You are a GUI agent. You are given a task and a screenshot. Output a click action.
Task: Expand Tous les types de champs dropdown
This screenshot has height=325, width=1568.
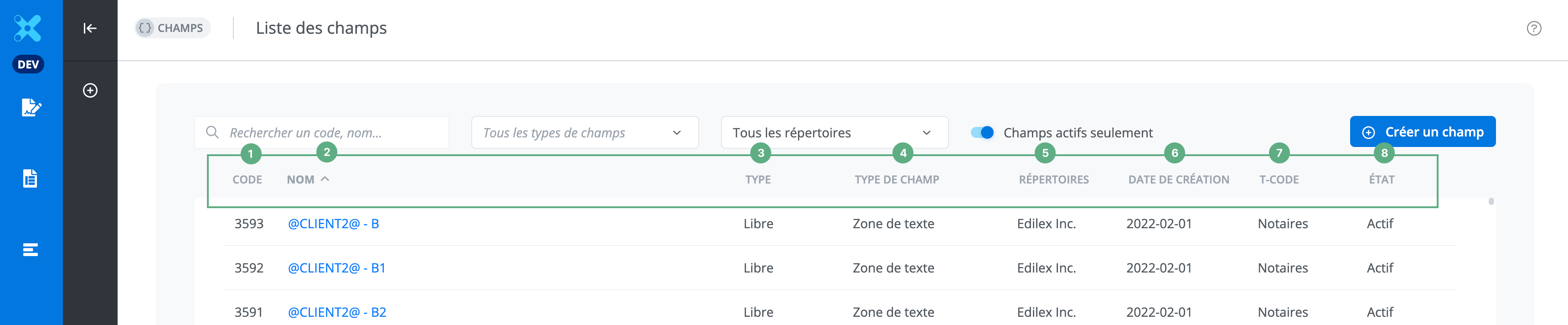[584, 132]
